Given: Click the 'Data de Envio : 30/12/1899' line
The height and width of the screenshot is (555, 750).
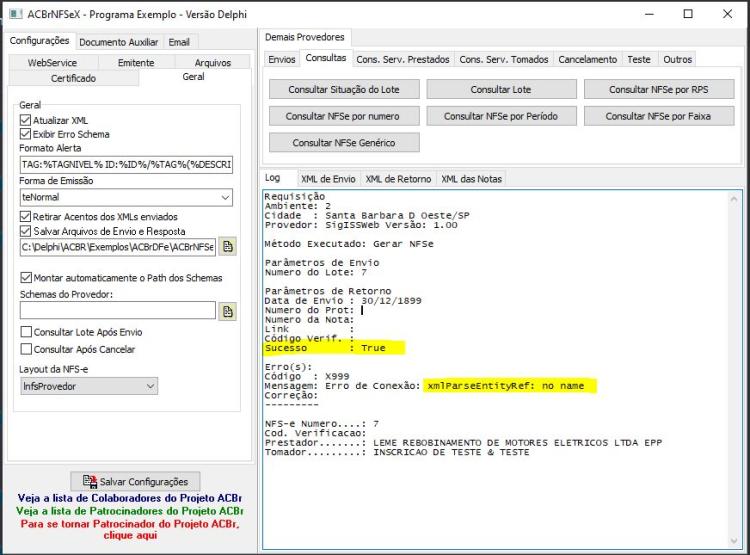Looking at the screenshot, I should 343,301.
